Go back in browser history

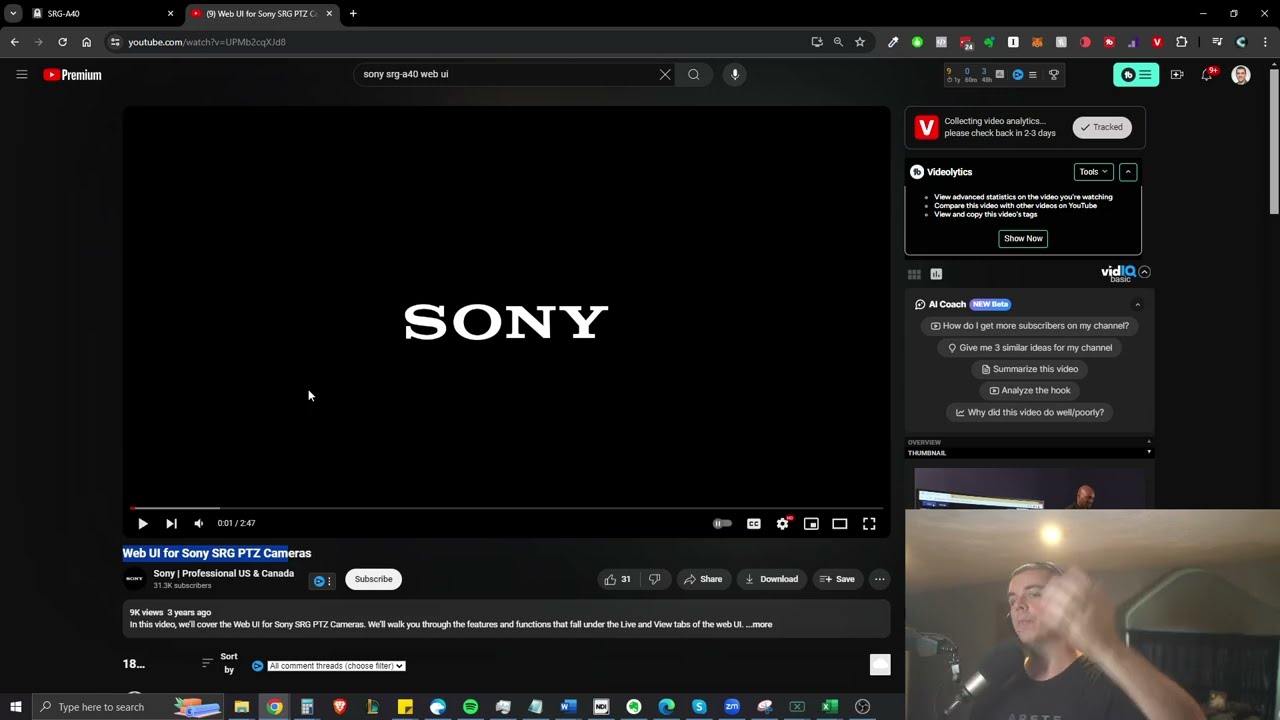[x=14, y=42]
